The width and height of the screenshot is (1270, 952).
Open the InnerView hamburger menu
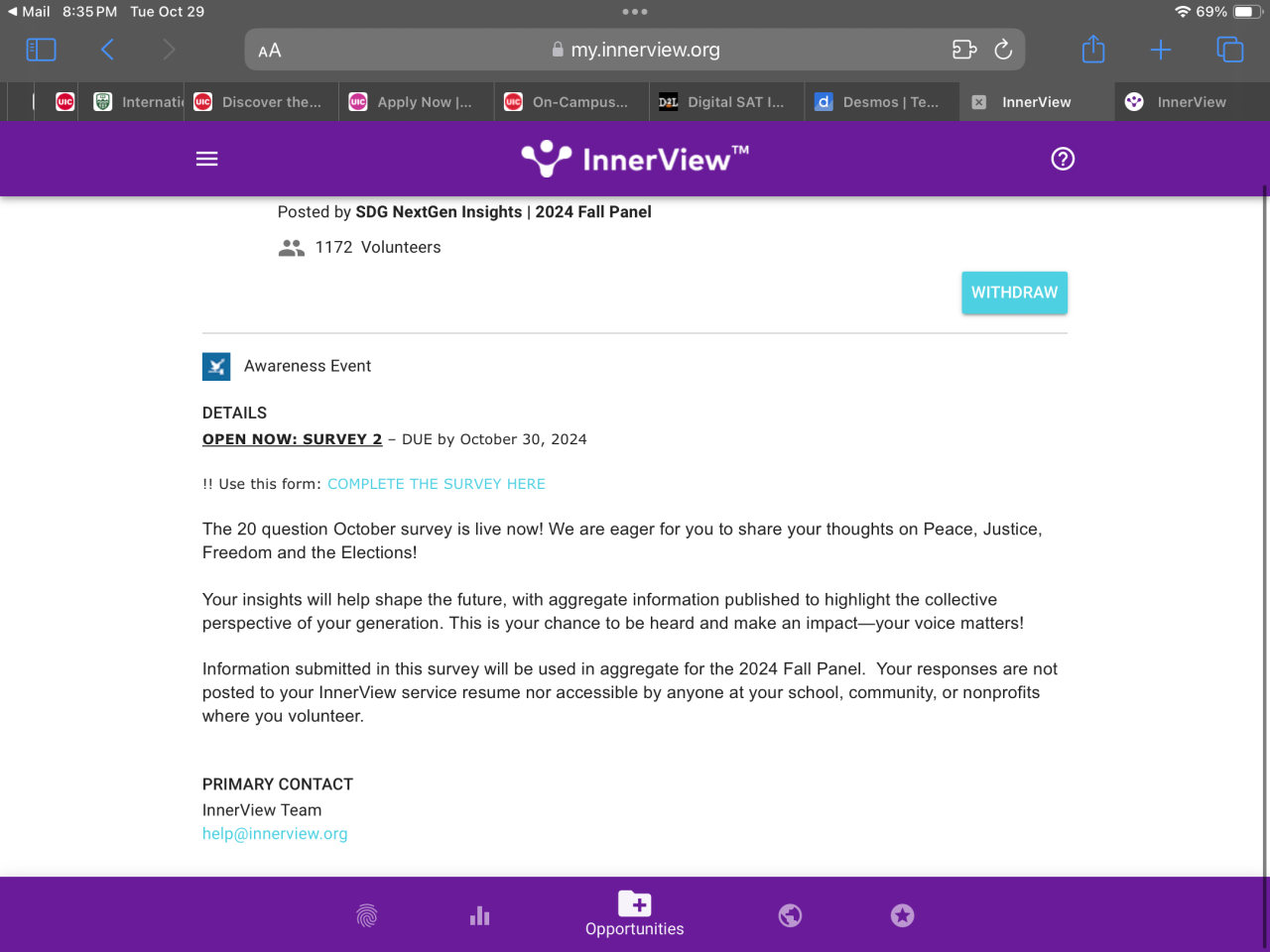click(x=207, y=159)
